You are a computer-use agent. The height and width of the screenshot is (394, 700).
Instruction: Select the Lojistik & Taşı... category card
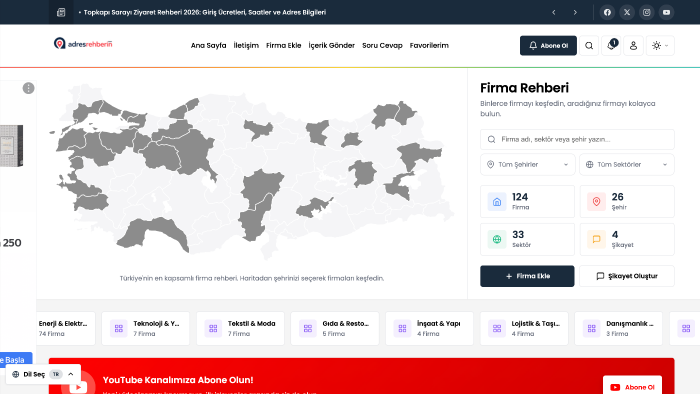[524, 328]
